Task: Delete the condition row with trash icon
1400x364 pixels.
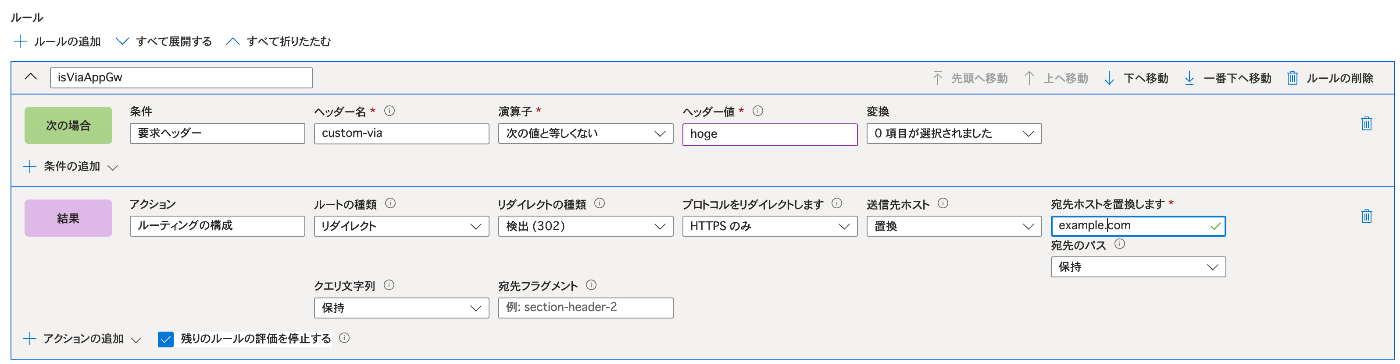Action: (1366, 124)
